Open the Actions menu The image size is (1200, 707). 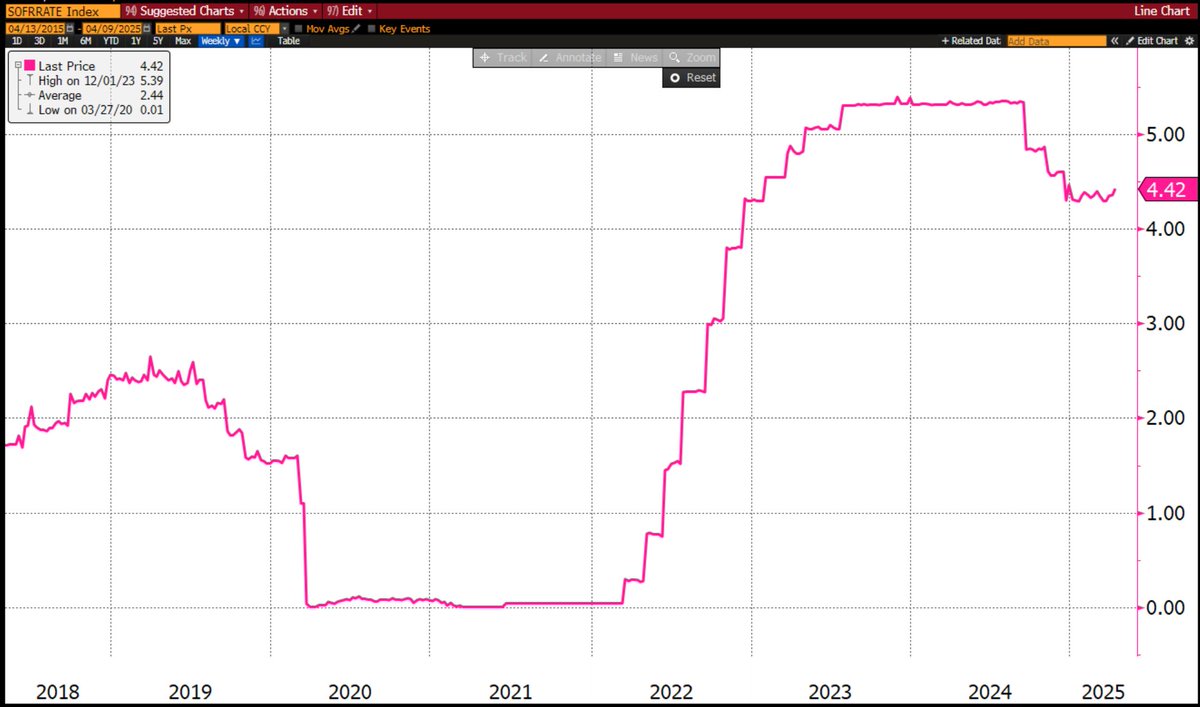[285, 11]
